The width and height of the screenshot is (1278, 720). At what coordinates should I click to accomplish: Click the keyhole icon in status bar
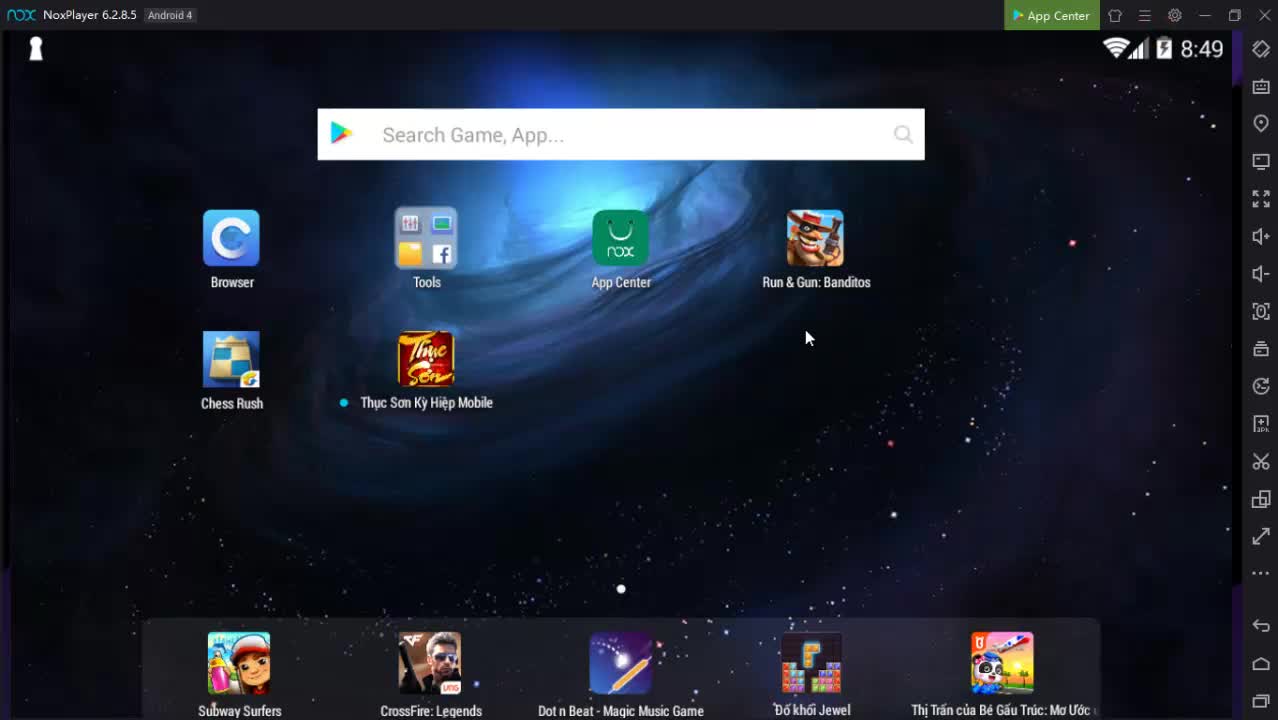(x=36, y=49)
